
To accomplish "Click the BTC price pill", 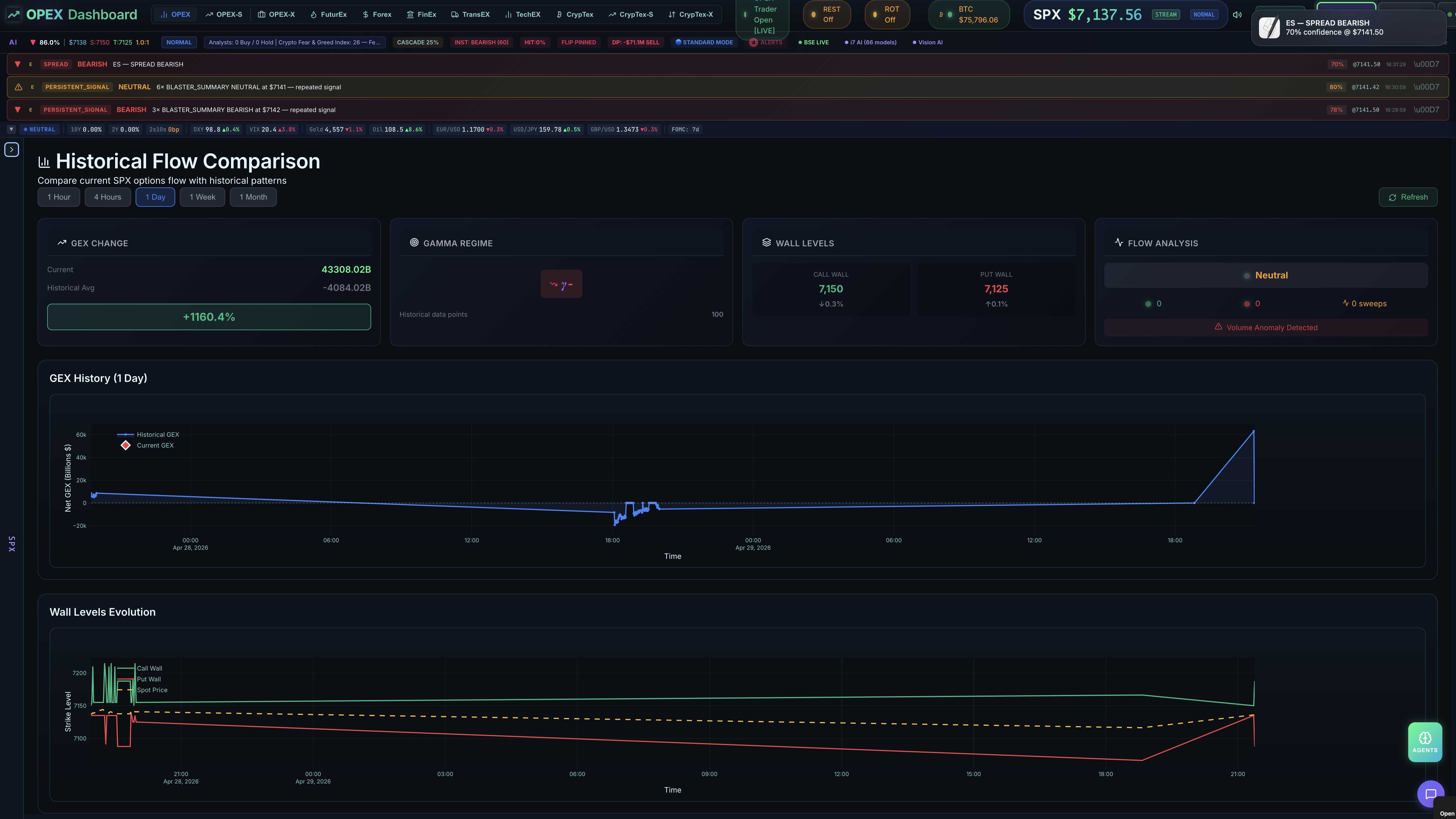I will tap(969, 15).
